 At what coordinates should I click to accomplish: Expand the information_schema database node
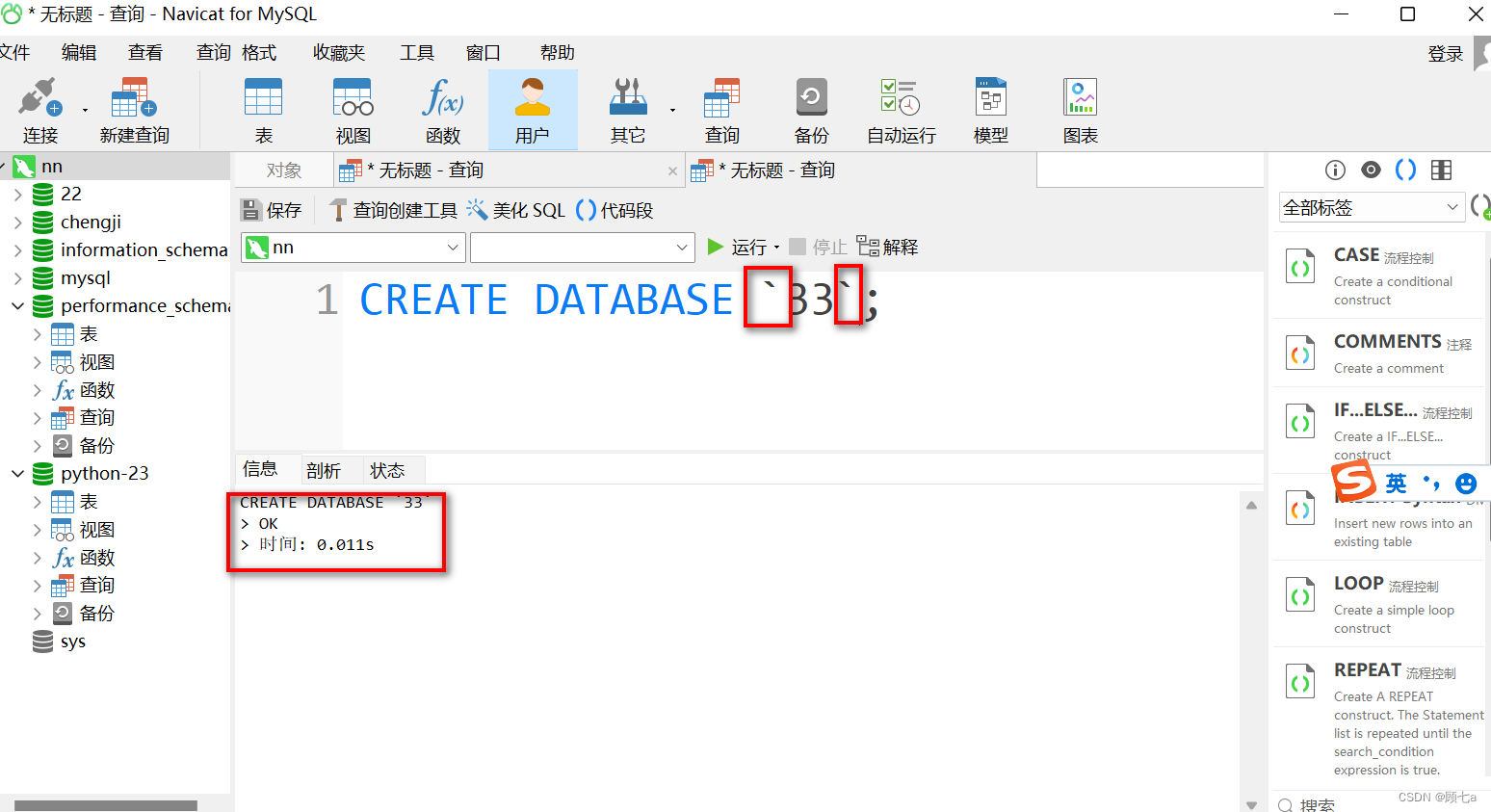[x=17, y=250]
